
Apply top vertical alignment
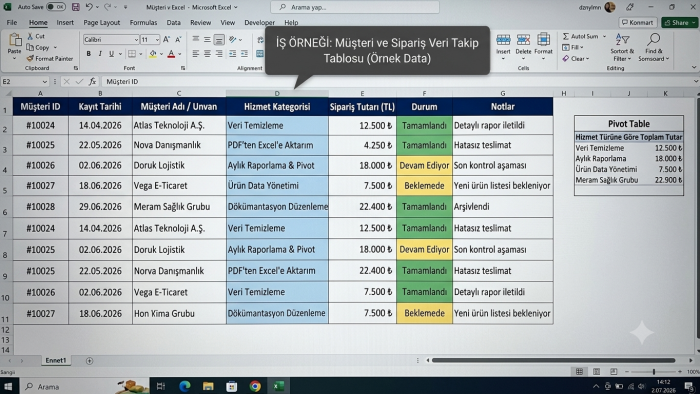pyautogui.click(x=196, y=39)
